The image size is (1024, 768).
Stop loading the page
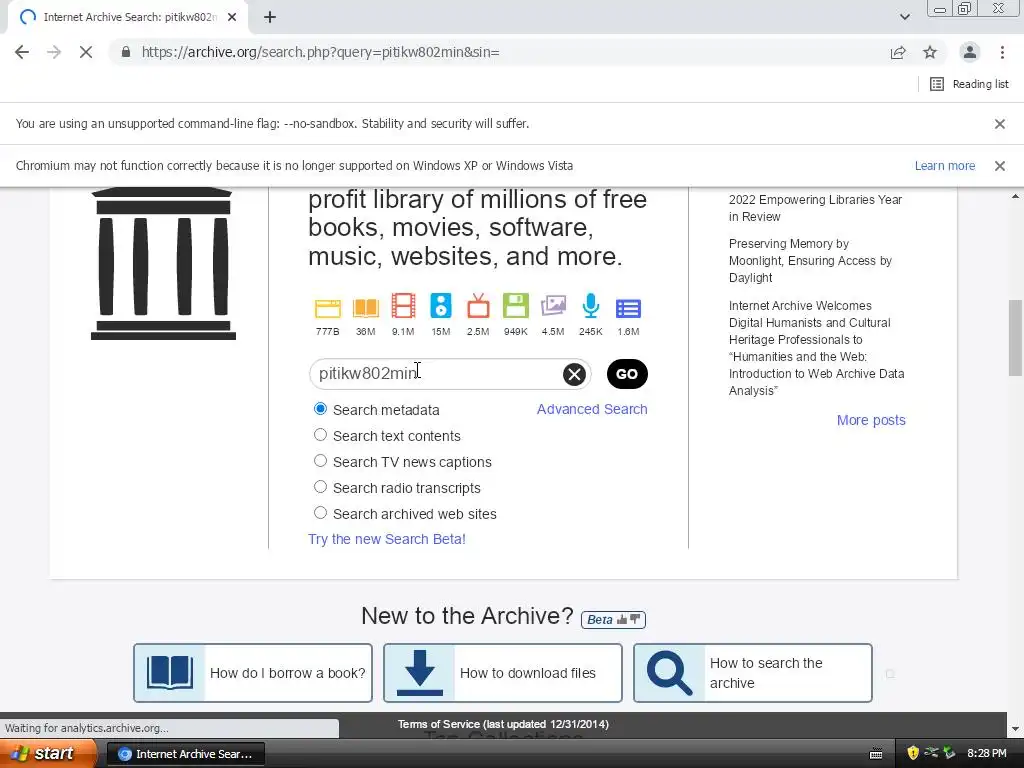[x=86, y=52]
